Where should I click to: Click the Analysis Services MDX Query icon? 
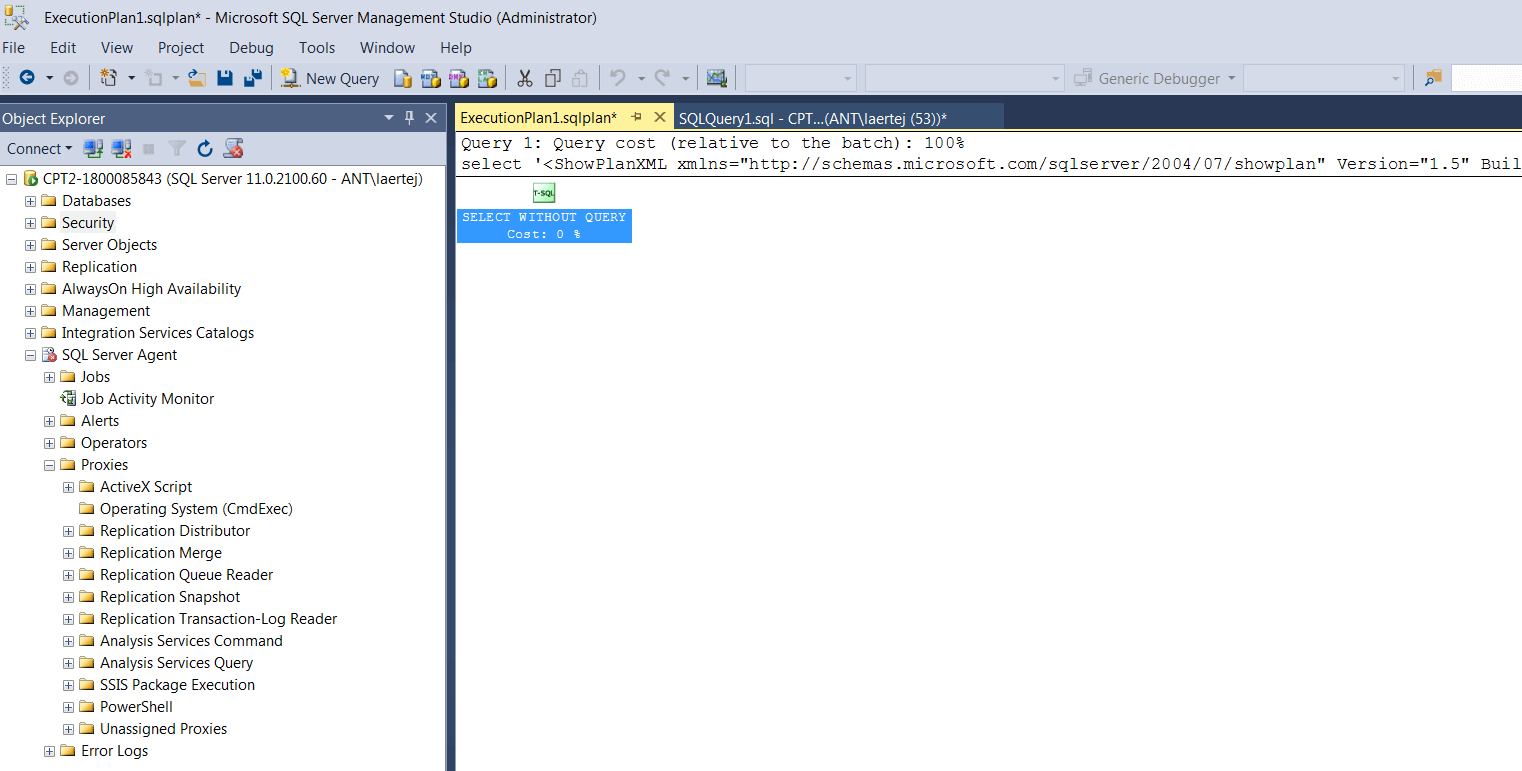(x=431, y=78)
